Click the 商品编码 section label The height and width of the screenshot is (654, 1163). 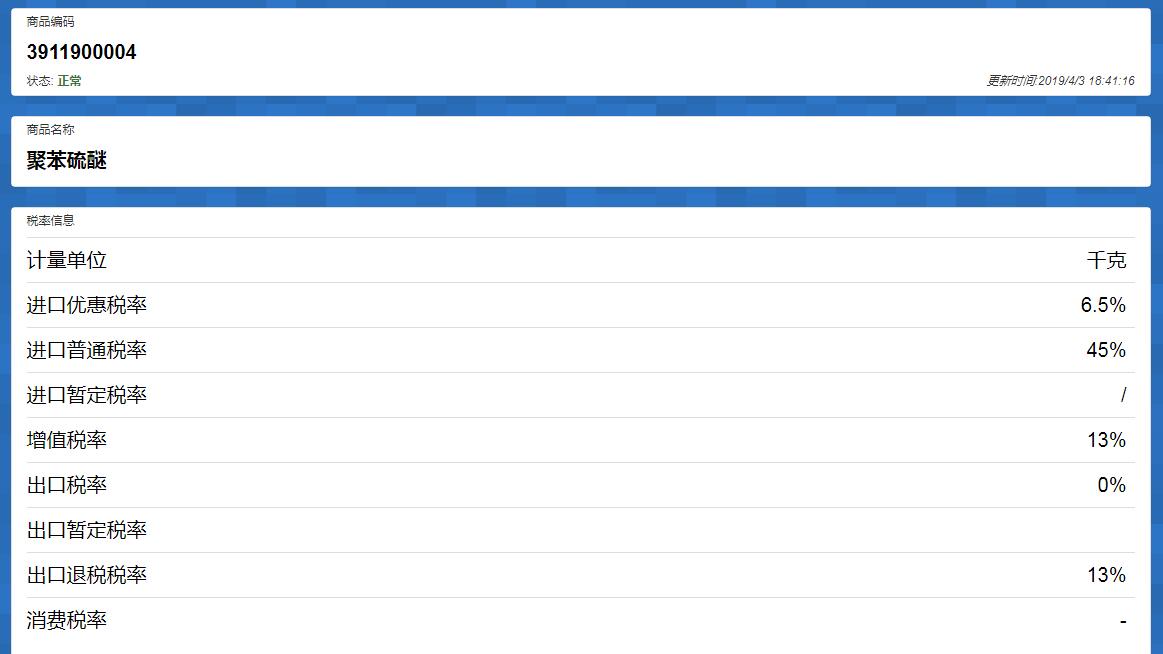50,22
